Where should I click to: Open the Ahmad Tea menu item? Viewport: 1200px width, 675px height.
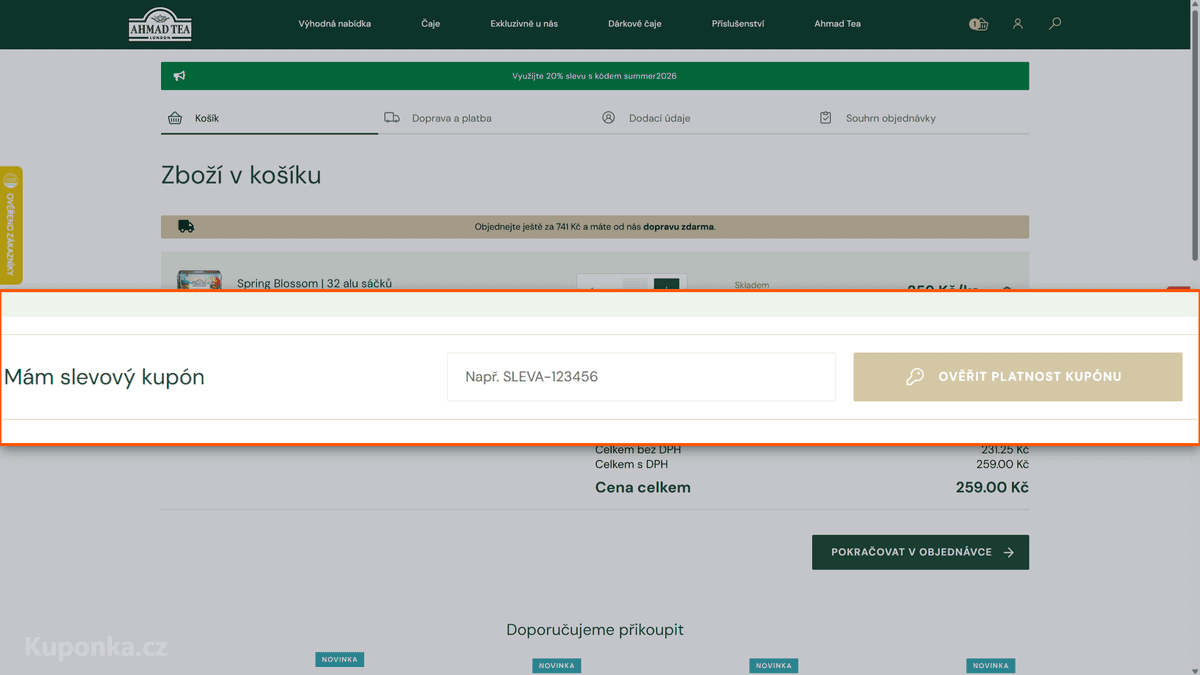[x=837, y=24]
